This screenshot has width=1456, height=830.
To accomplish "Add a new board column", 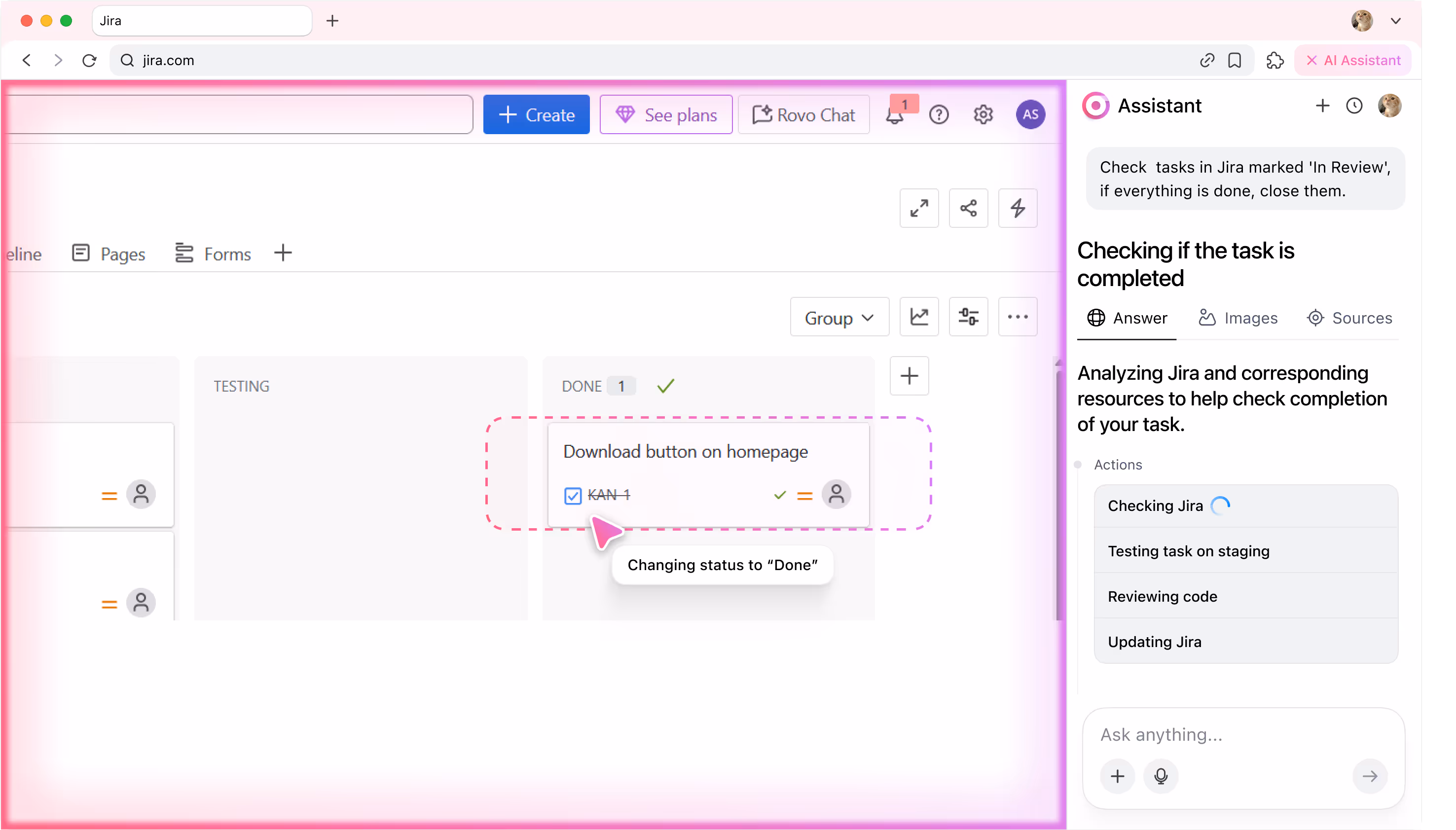I will [910, 376].
